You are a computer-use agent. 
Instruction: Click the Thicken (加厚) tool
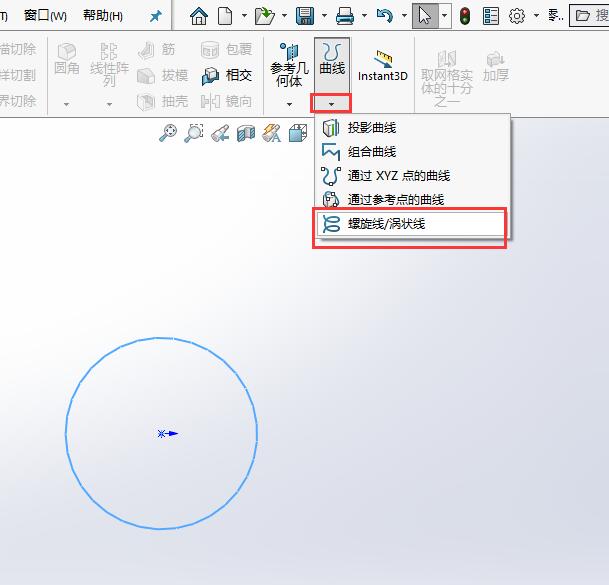click(x=496, y=67)
